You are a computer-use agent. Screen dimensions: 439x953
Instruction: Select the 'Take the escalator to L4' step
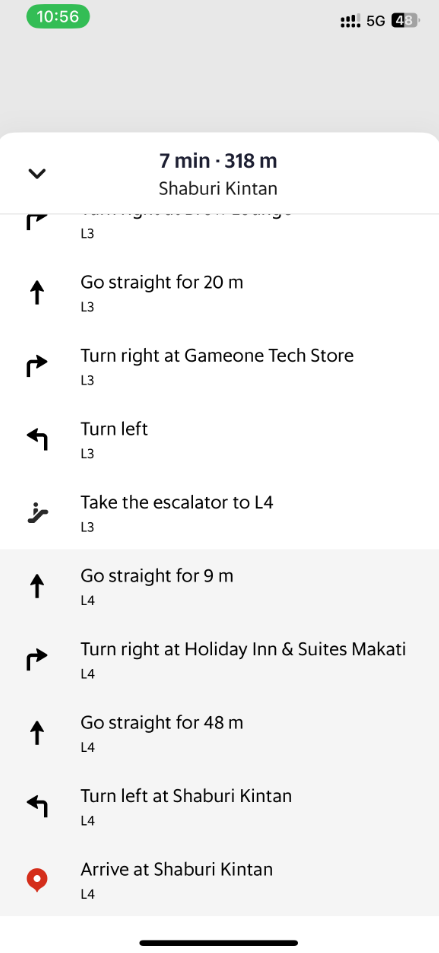point(220,513)
